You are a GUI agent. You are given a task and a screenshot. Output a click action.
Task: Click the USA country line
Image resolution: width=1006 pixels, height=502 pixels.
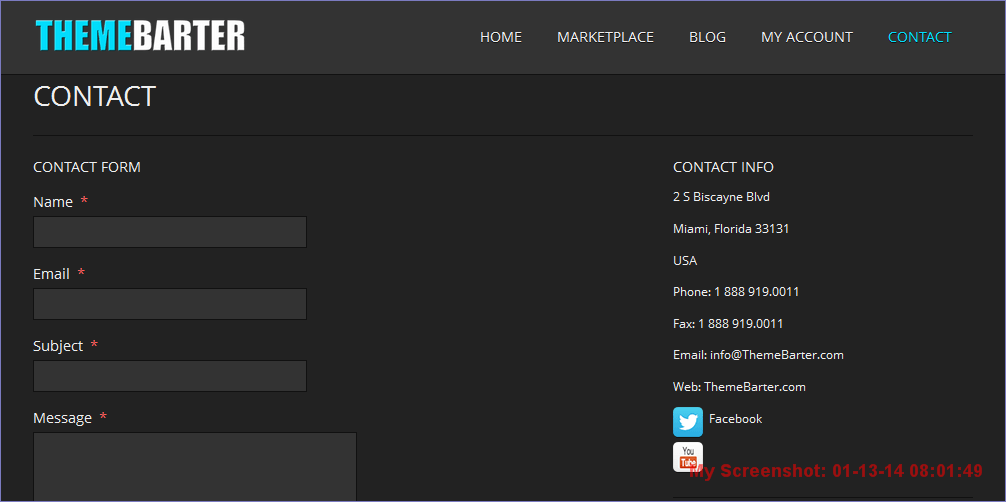point(685,261)
